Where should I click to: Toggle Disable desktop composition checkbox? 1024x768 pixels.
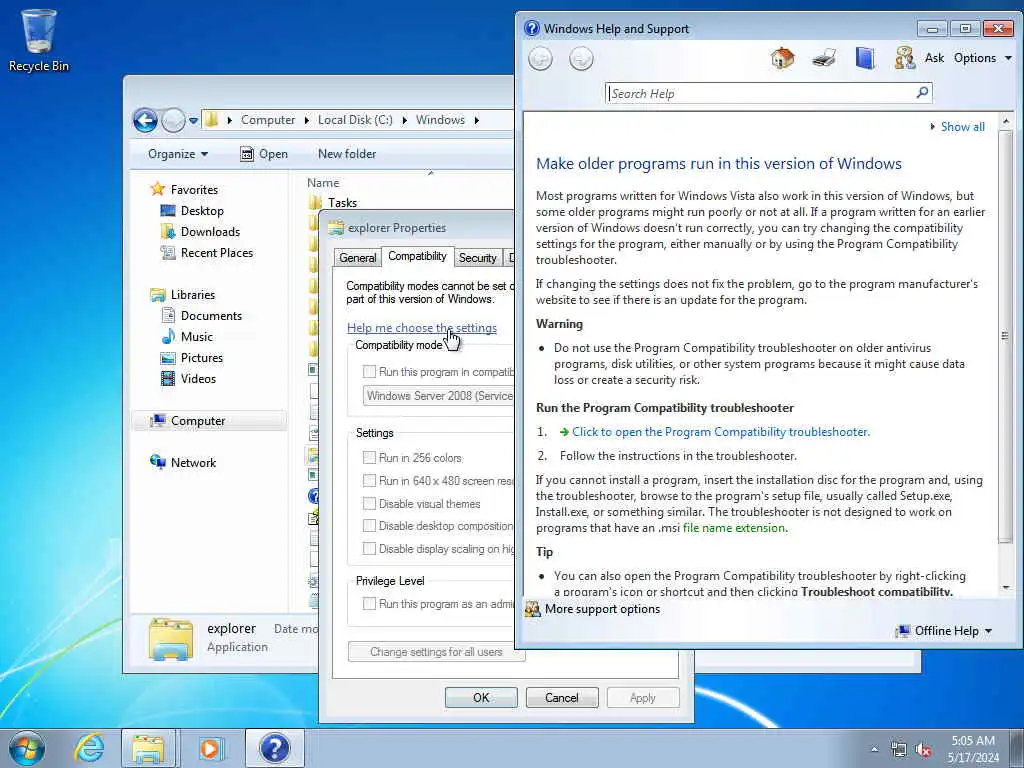pos(369,526)
